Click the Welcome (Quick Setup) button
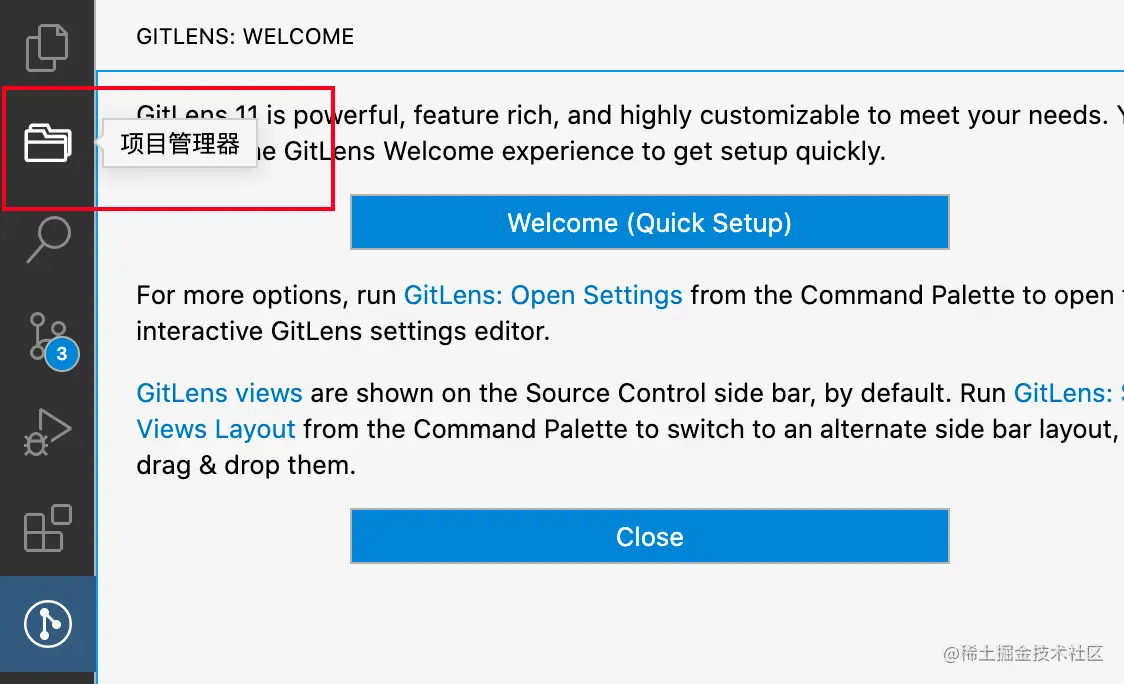Image resolution: width=1124 pixels, height=684 pixels. click(x=649, y=222)
